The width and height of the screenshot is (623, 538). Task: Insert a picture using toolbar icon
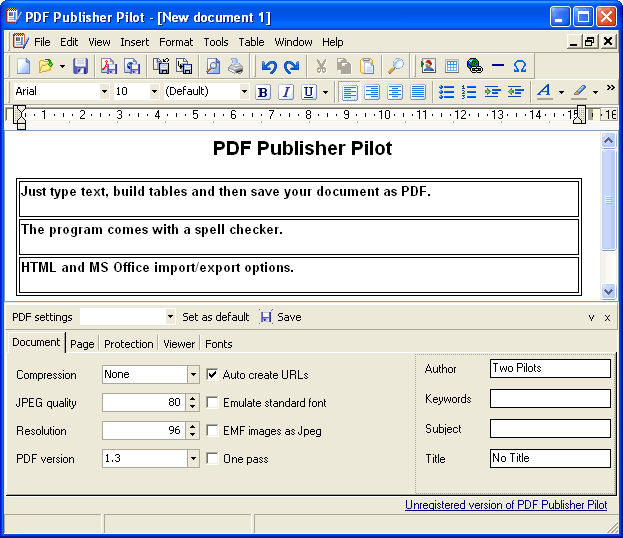click(428, 66)
